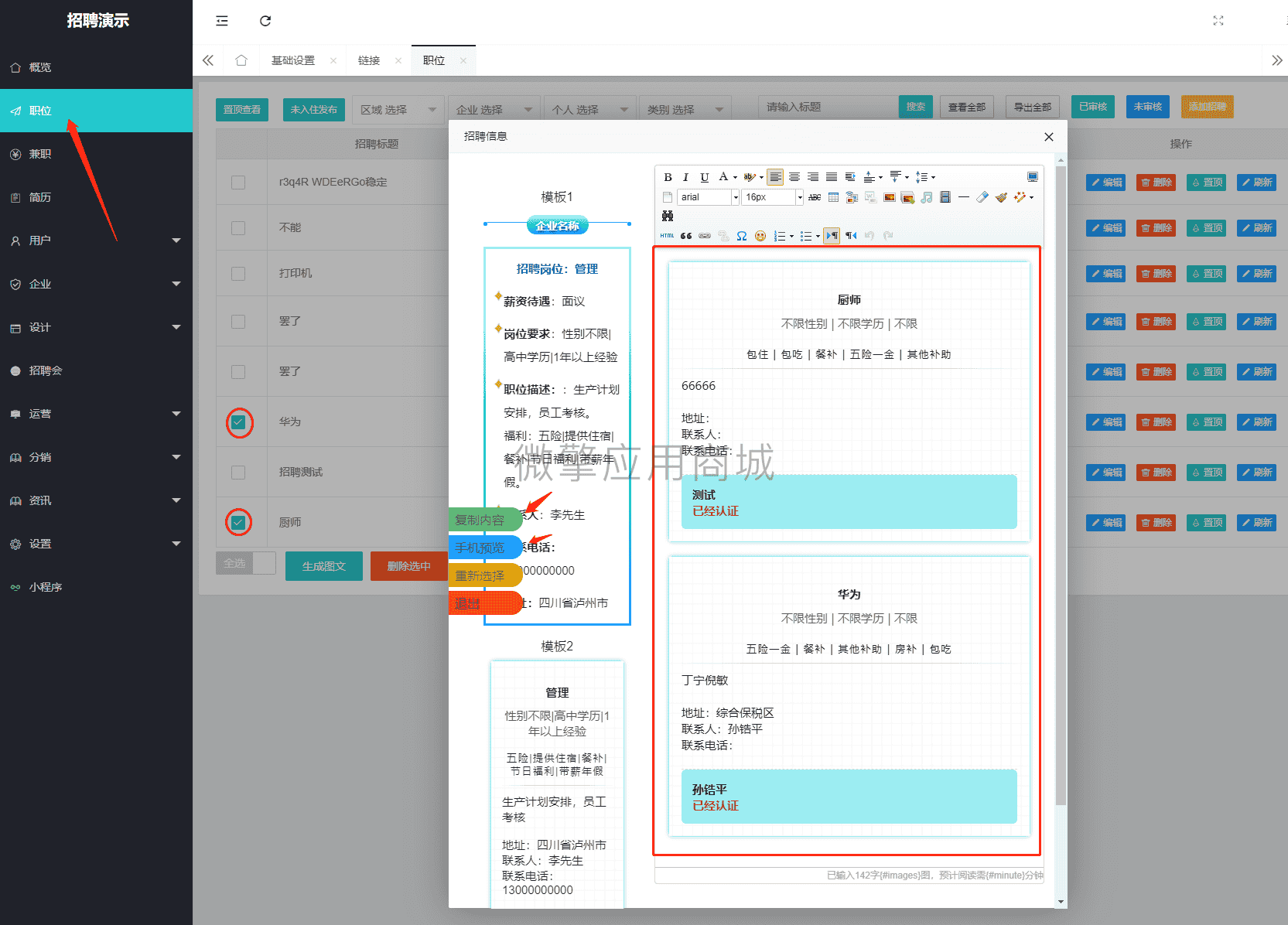Click the music note insert icon
This screenshot has width=1288, height=925.
pyautogui.click(x=926, y=197)
